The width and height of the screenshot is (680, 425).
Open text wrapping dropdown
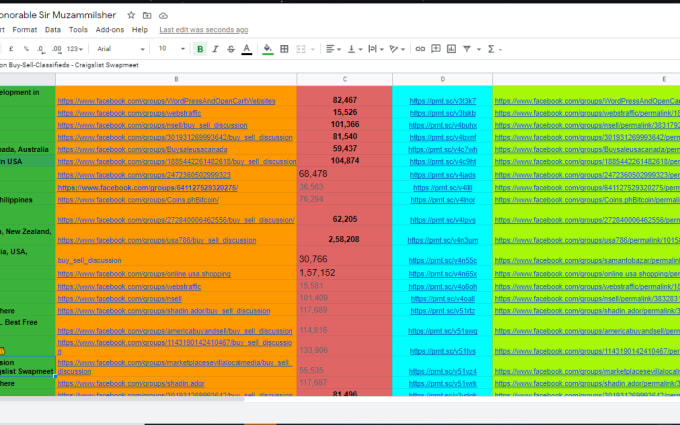click(376, 49)
